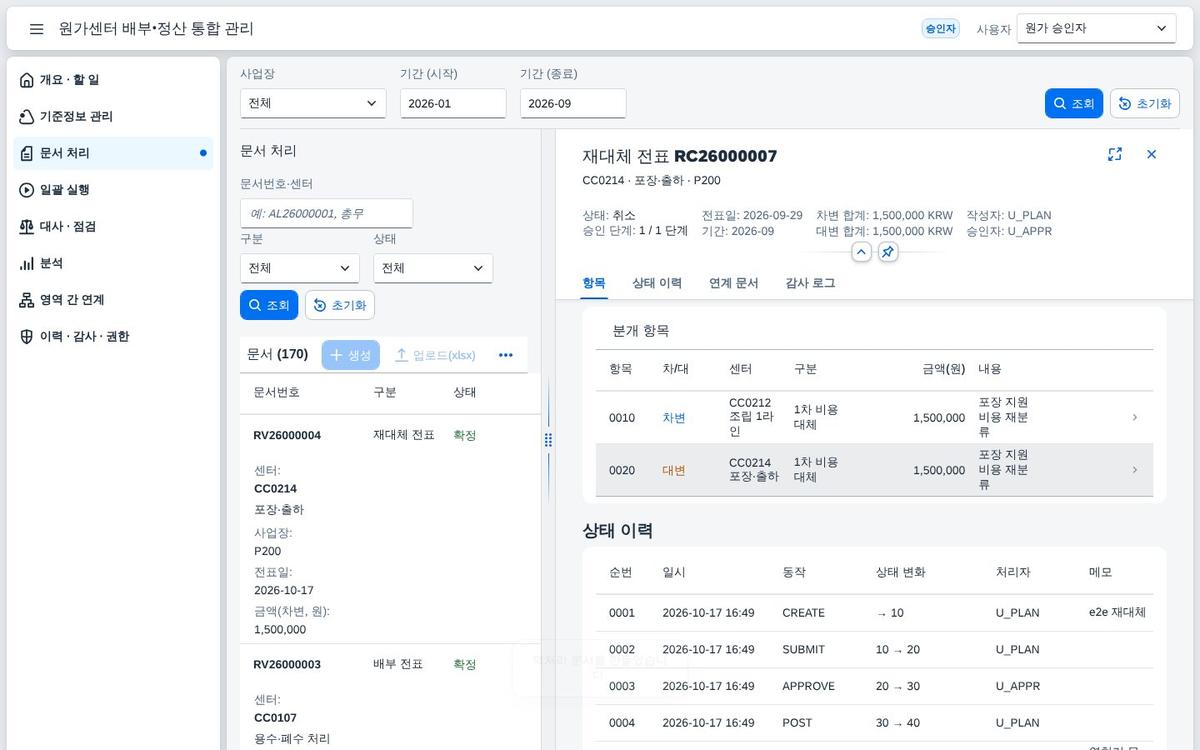Image resolution: width=1200 pixels, height=750 pixels.
Task: Select 문서 처리 in the sidebar
Action: pyautogui.click(x=113, y=153)
